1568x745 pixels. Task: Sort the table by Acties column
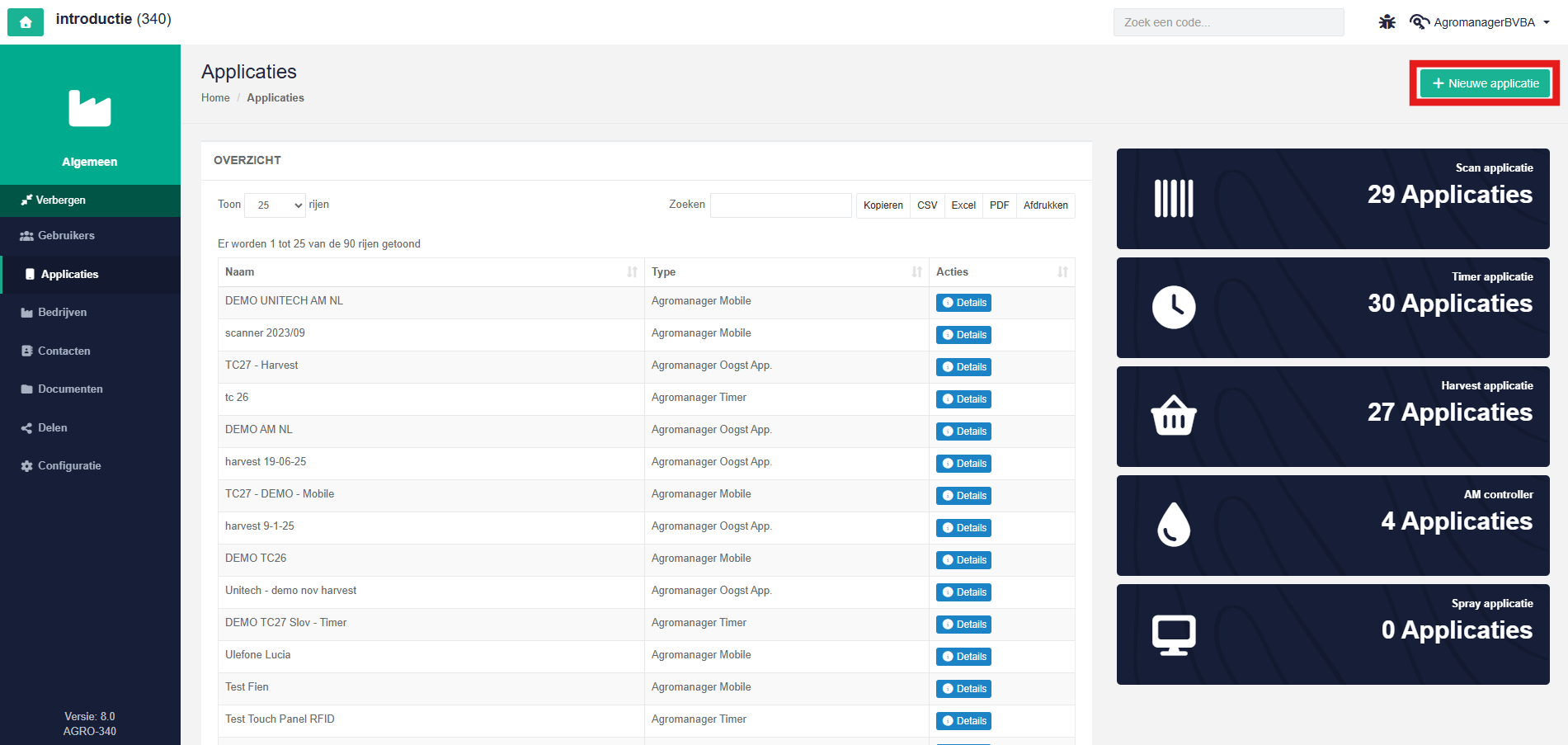1001,272
